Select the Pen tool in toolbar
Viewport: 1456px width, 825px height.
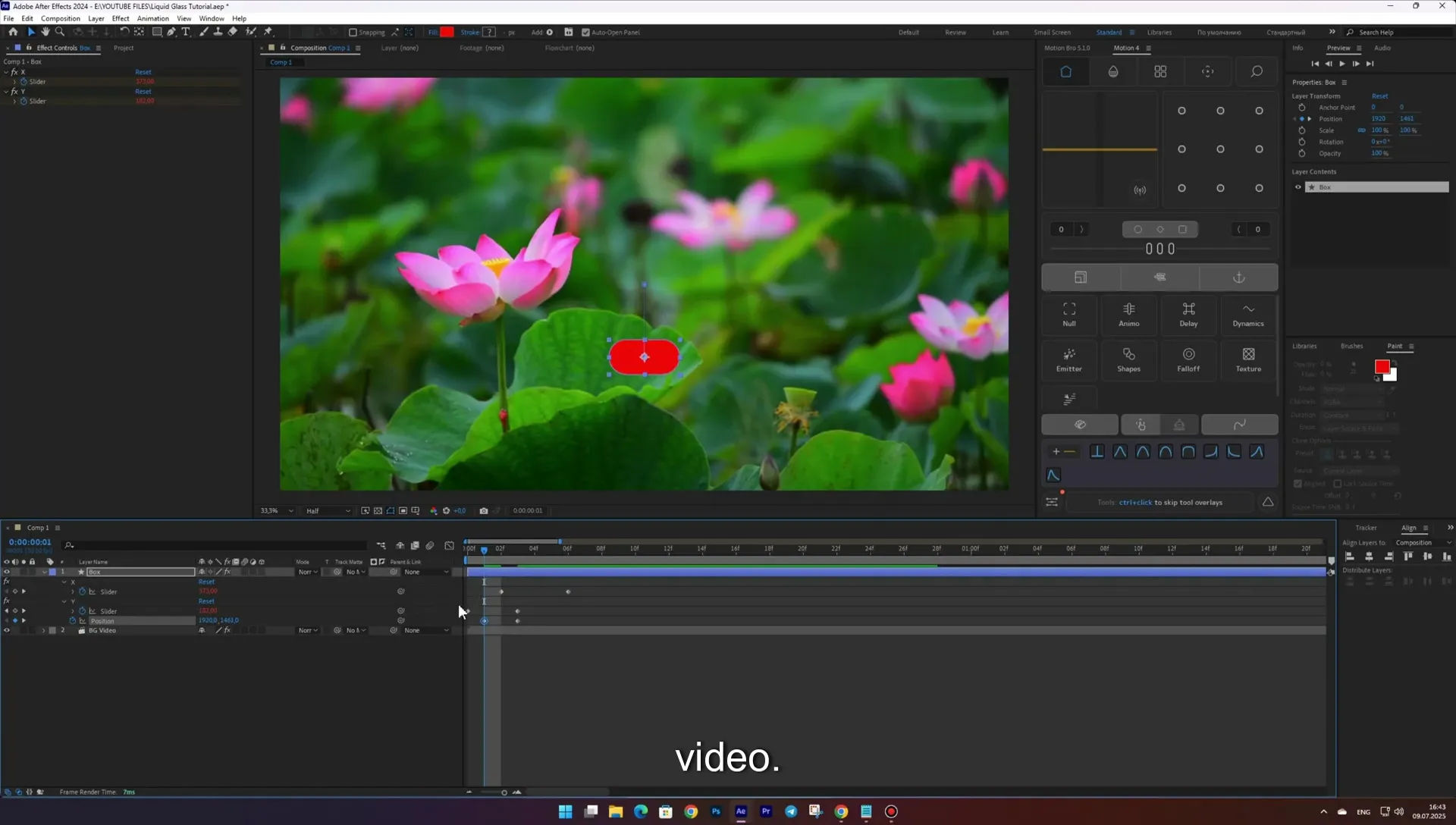pyautogui.click(x=171, y=32)
